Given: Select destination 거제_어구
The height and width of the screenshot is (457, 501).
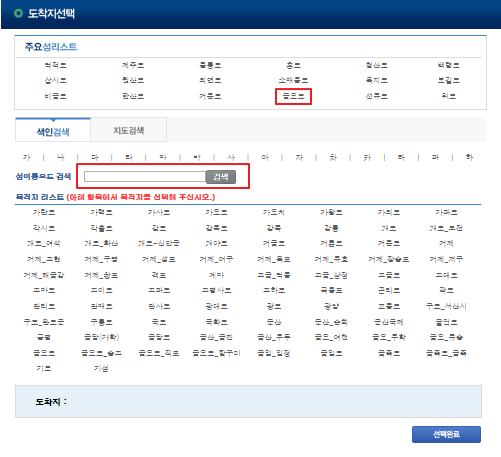Looking at the screenshot, I should 216,259.
